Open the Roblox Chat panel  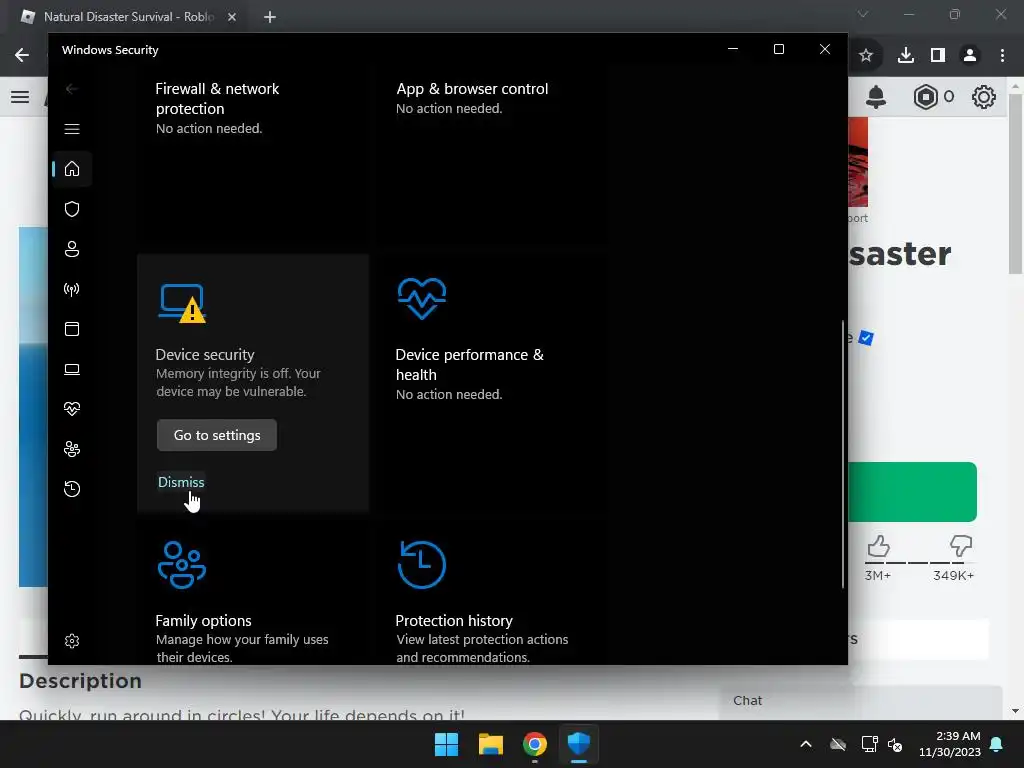pos(861,701)
